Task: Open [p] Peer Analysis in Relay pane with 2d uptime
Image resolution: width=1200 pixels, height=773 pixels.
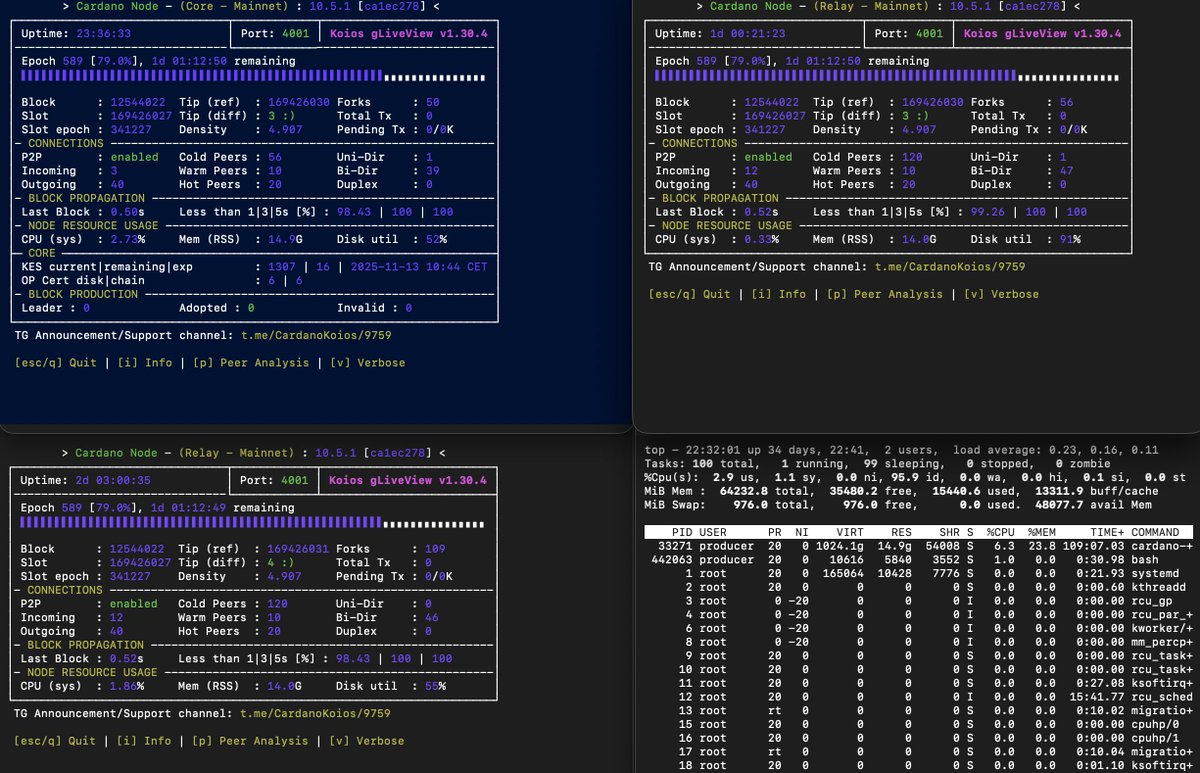Action: 252,741
